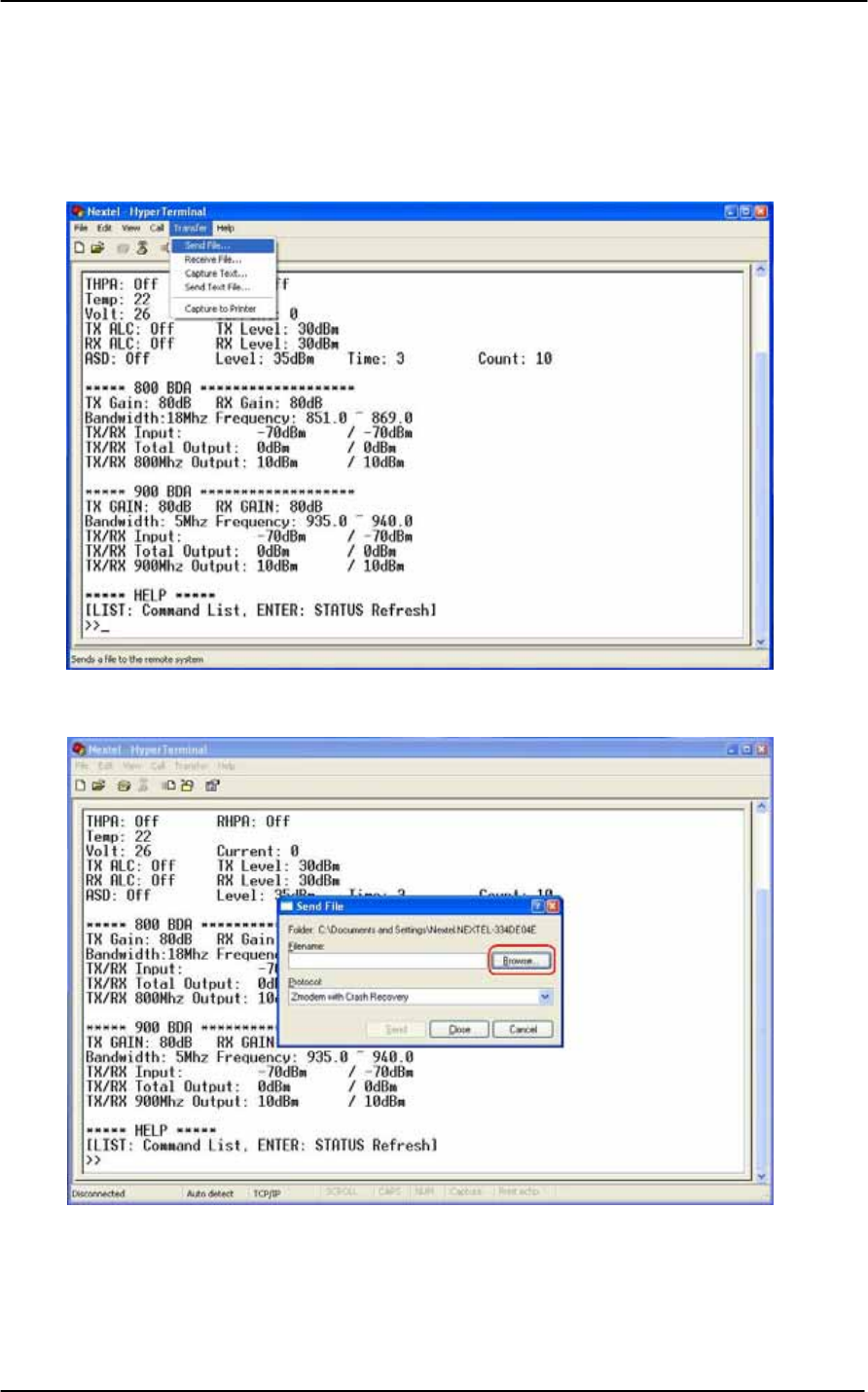This screenshot has height=1392, width=868.
Task: Click scroll-up arrow in window with Transfer menu open
Action: coord(761,271)
